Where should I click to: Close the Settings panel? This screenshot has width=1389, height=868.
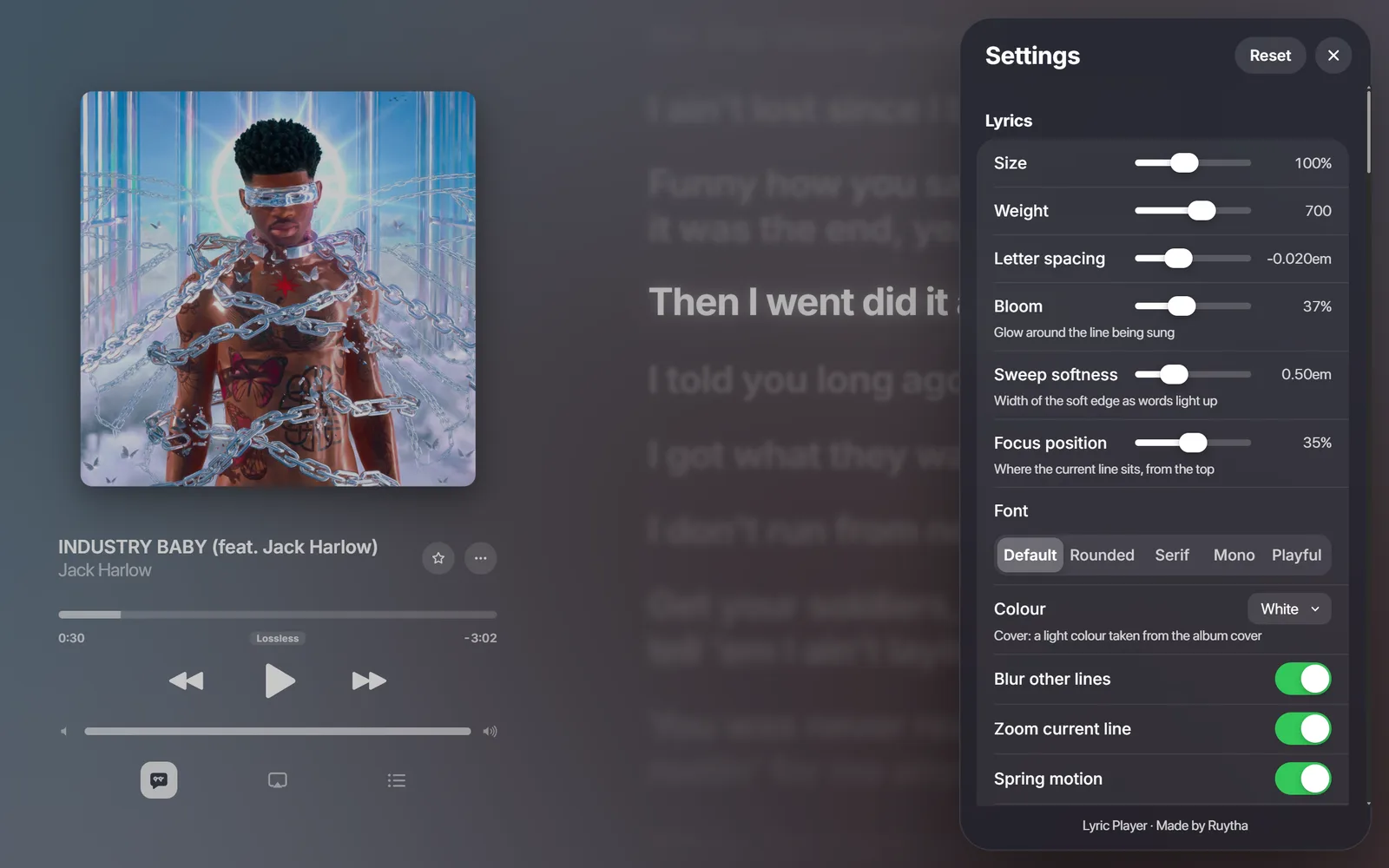click(1333, 56)
